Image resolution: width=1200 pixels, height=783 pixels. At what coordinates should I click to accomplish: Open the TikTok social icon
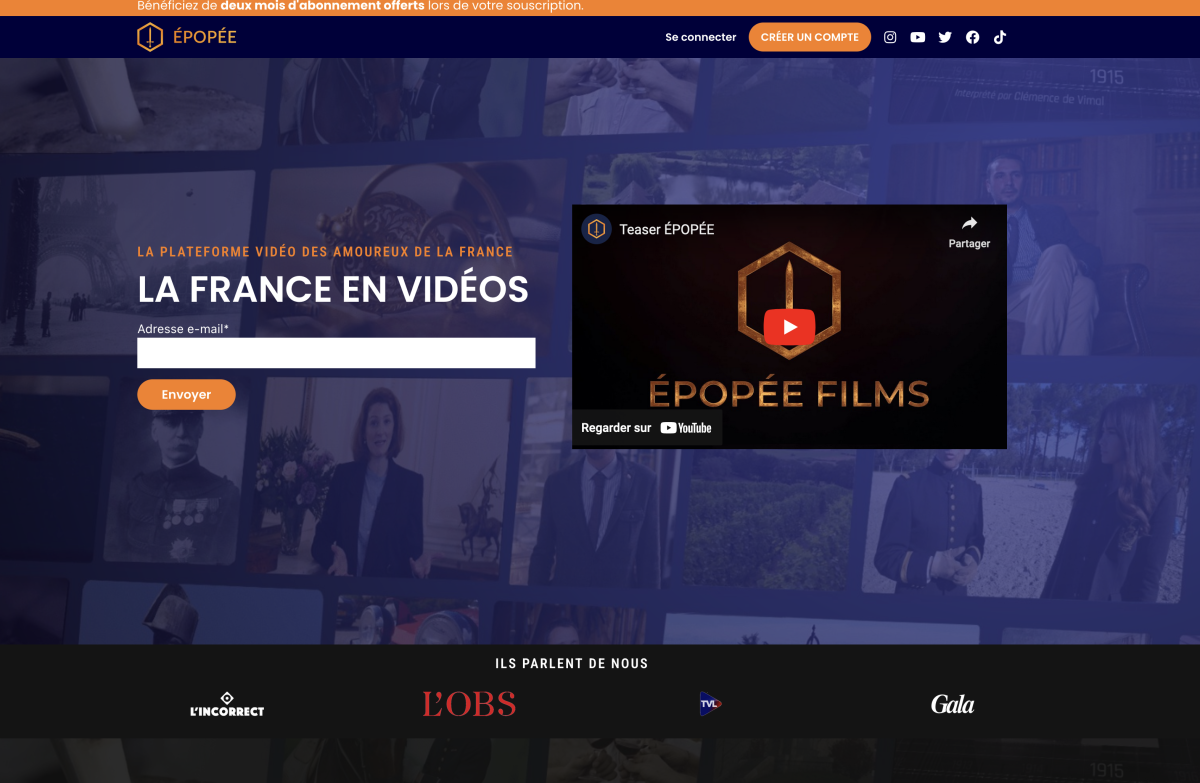(x=1000, y=37)
